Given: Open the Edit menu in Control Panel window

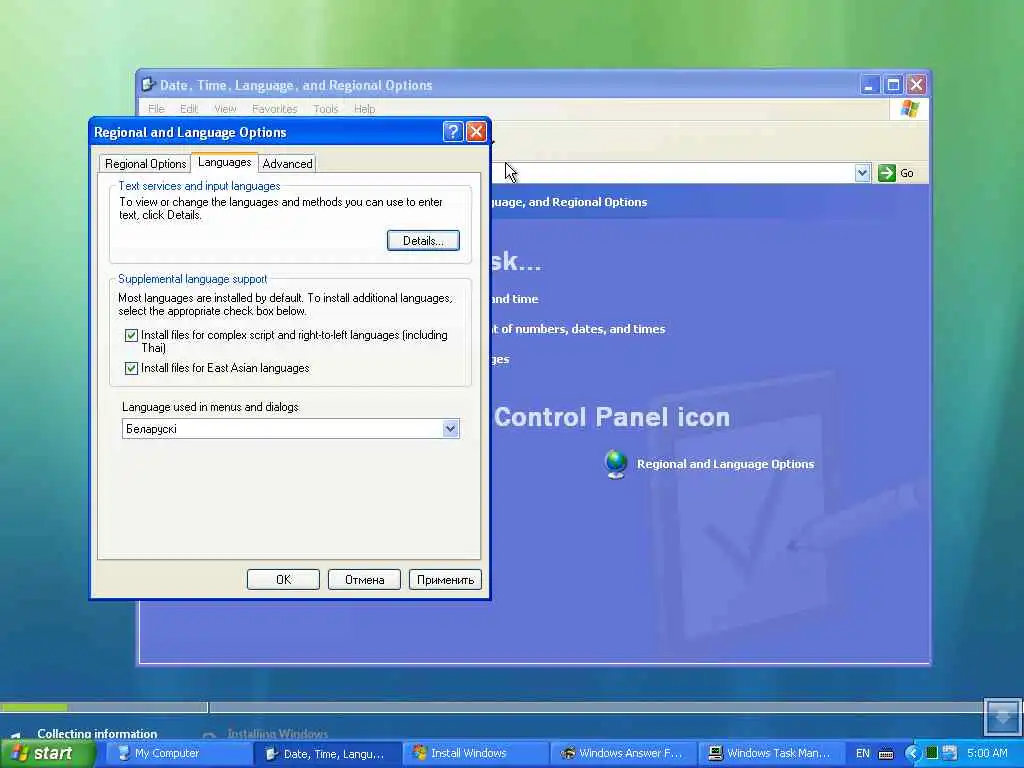Looking at the screenshot, I should [x=189, y=109].
